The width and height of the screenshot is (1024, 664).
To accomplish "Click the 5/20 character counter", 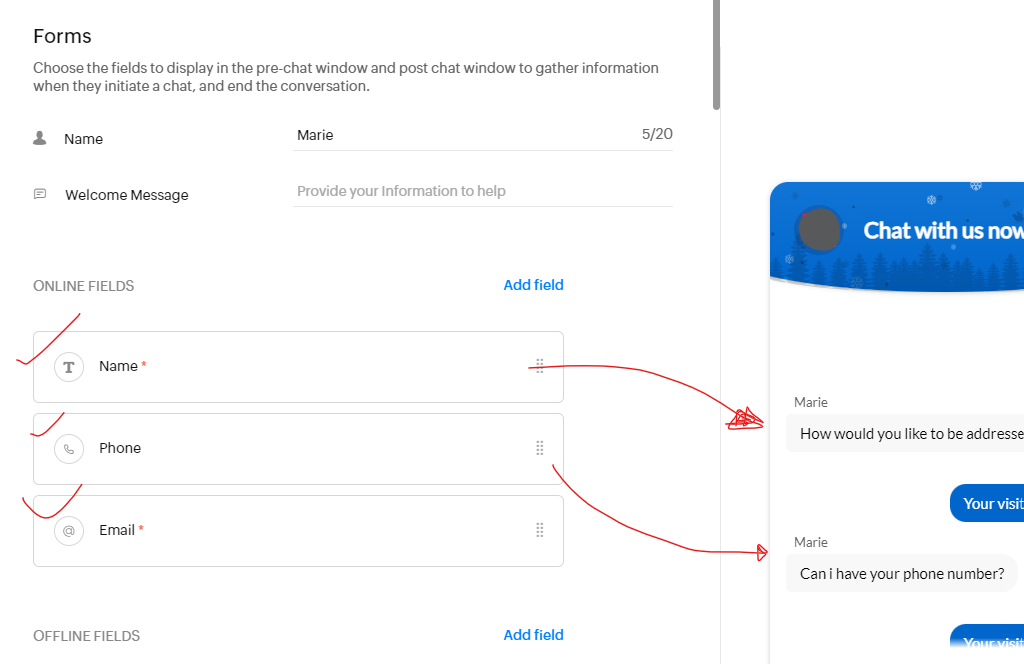I will coord(657,134).
